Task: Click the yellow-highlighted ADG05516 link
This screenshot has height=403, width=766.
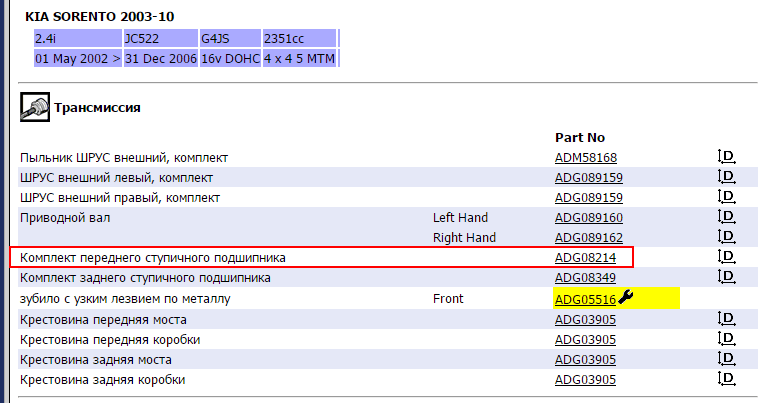Action: click(585, 298)
